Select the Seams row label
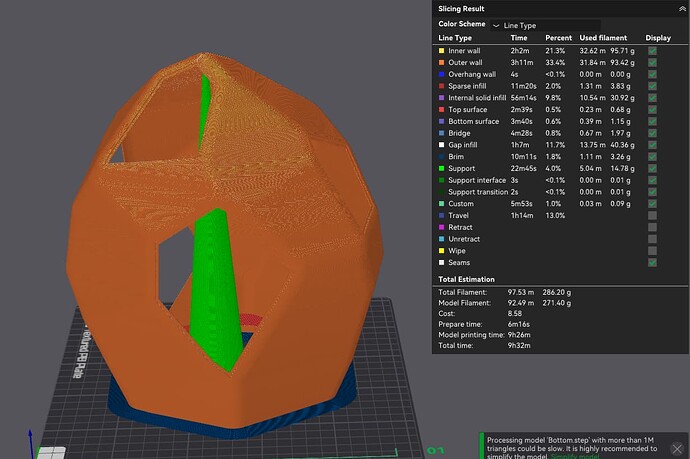 459,262
